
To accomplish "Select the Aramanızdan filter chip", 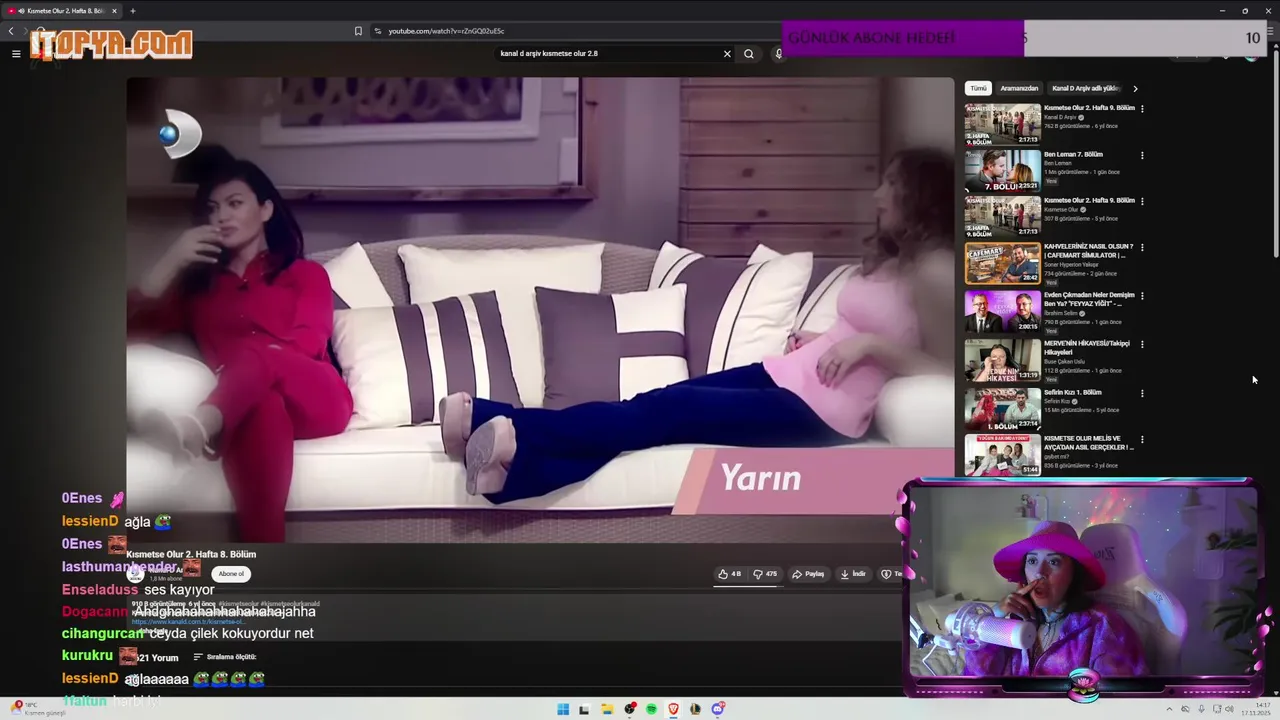I will tap(1019, 88).
